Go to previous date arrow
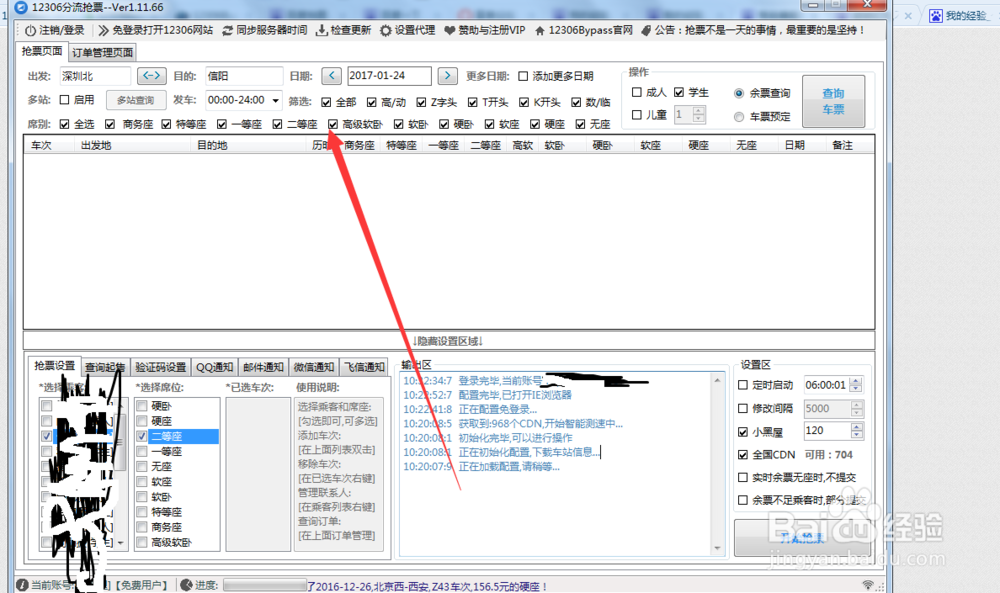The width and height of the screenshot is (1000, 593). (331, 76)
